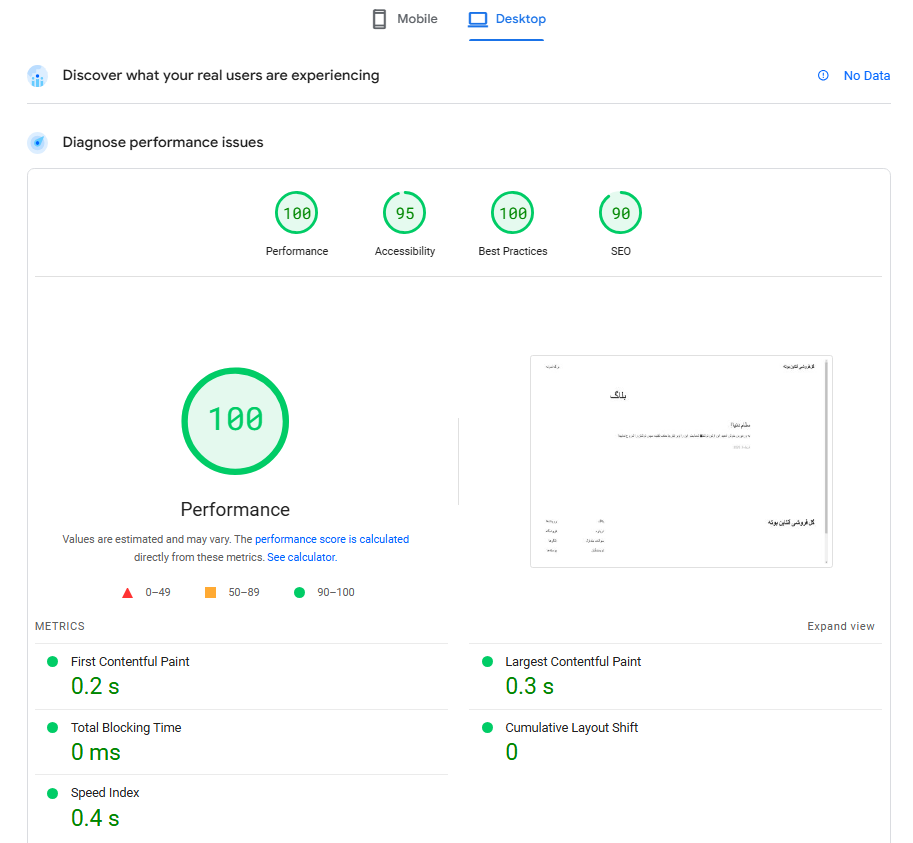The width and height of the screenshot is (913, 843).
Task: Click the Accessibility label
Action: click(405, 251)
